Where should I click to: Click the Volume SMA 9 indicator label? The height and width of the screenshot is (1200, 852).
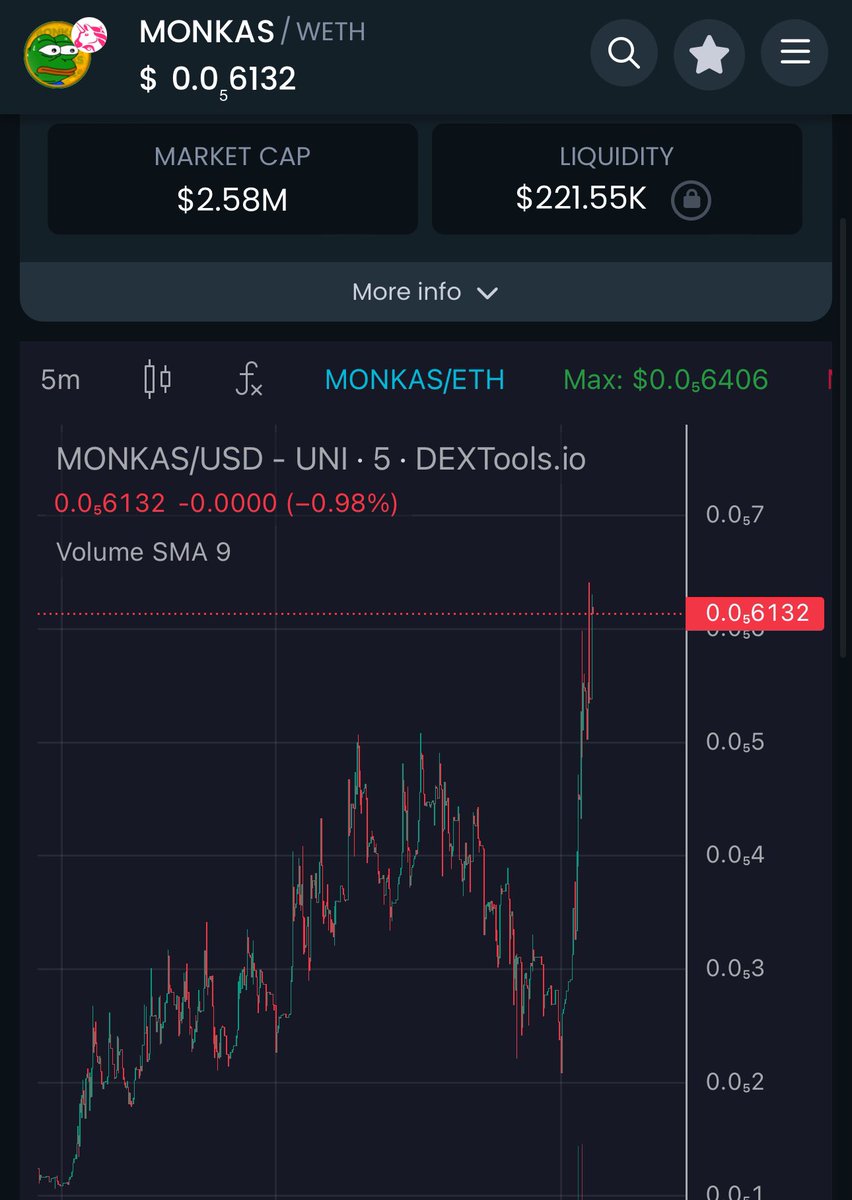click(144, 551)
